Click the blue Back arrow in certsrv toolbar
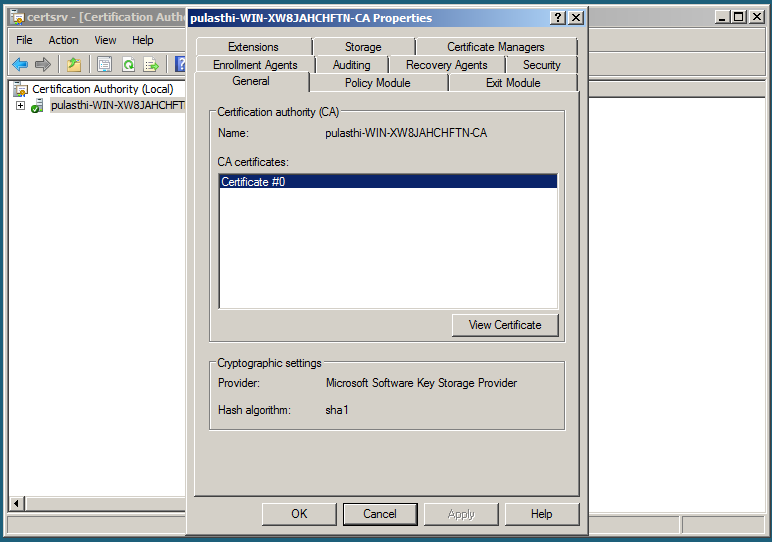Screen dimensions: 772x542 click(20, 64)
